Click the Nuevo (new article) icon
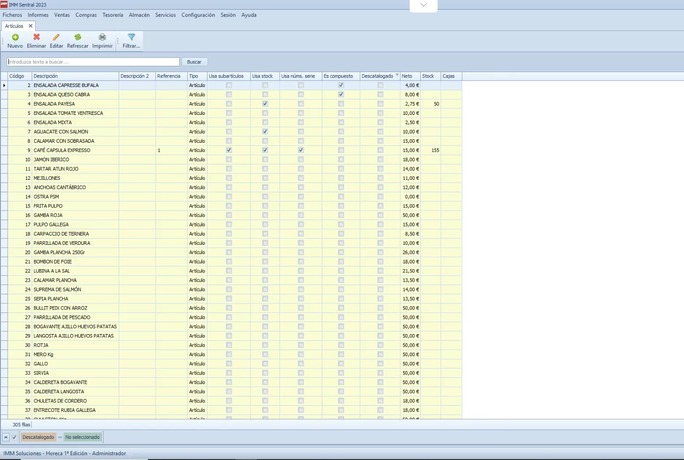Image resolution: width=684 pixels, height=460 pixels. click(15, 38)
